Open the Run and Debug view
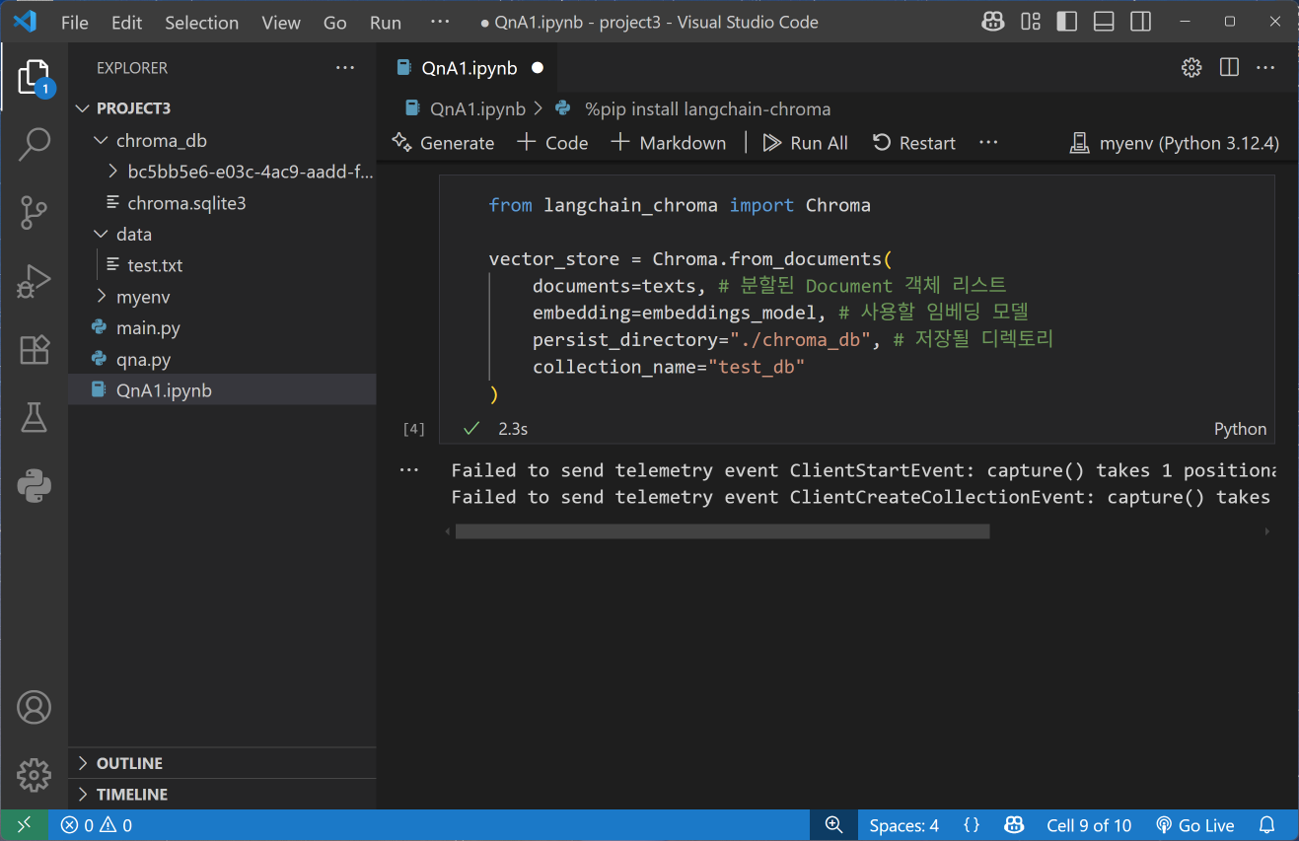The height and width of the screenshot is (841, 1299). click(34, 281)
